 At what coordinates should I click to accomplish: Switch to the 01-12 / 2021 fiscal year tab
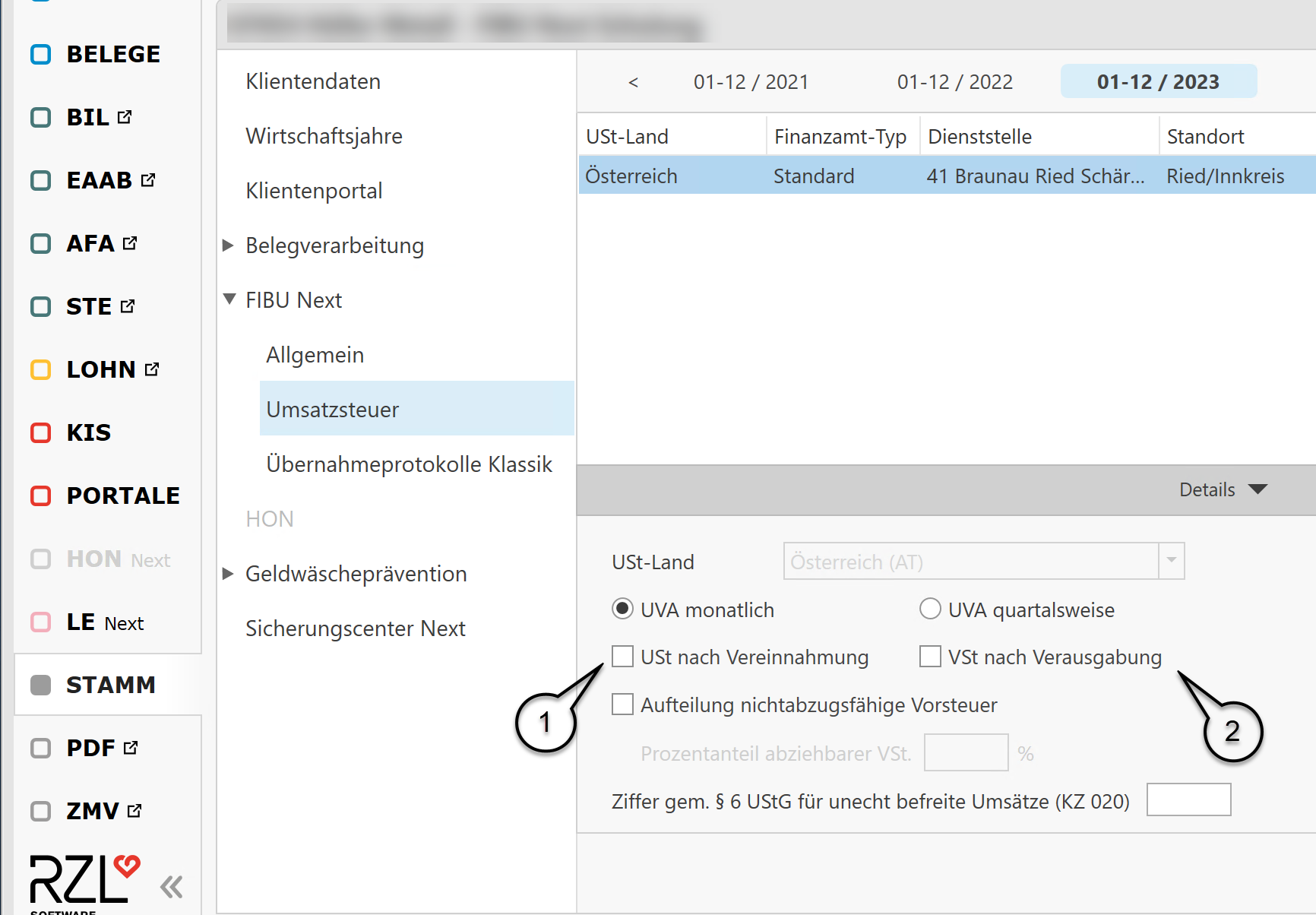[751, 82]
